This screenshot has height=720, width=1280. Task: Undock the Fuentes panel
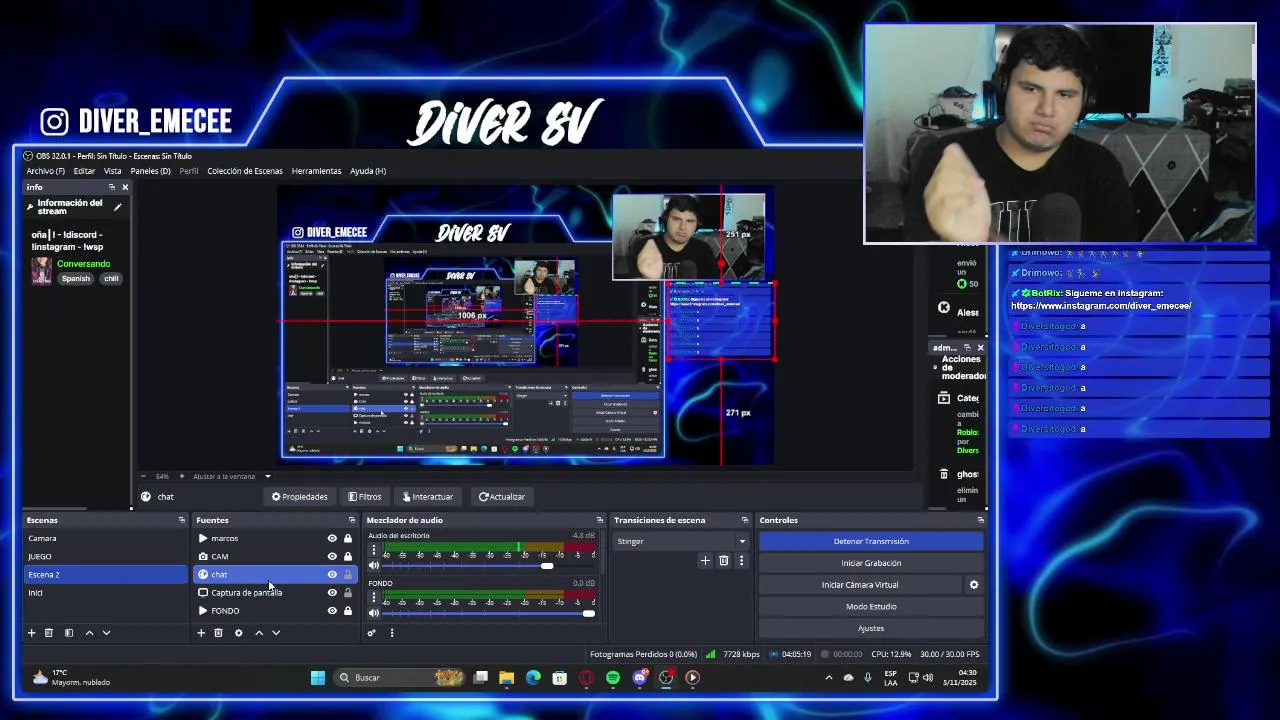(351, 520)
